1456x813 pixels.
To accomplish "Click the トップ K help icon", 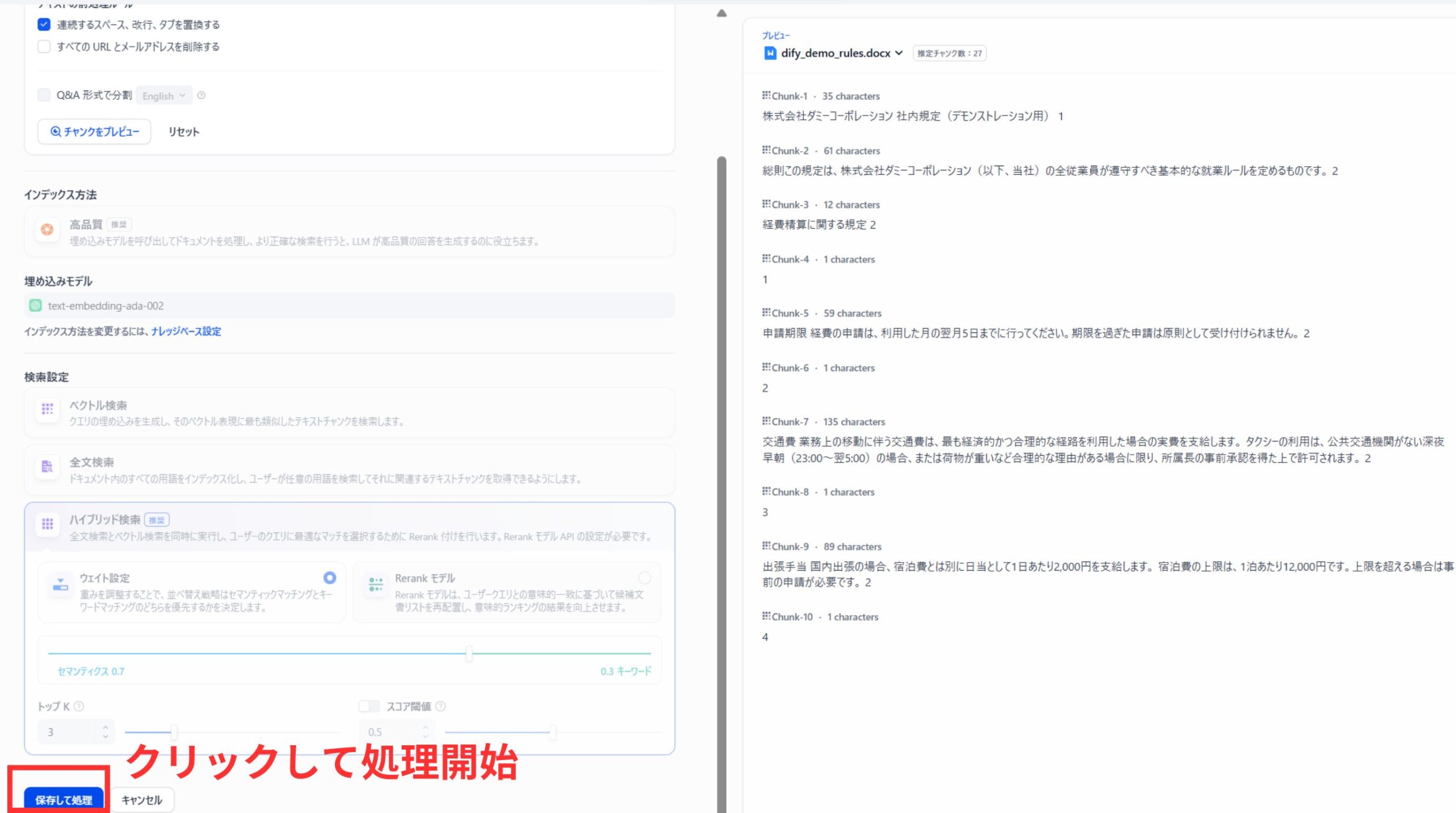I will (79, 706).
